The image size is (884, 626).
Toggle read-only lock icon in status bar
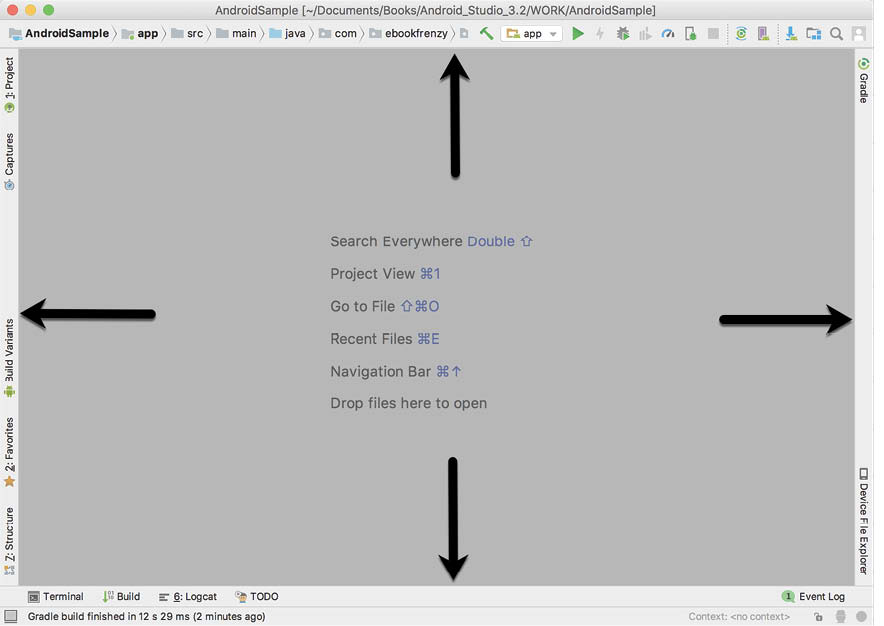(x=818, y=617)
